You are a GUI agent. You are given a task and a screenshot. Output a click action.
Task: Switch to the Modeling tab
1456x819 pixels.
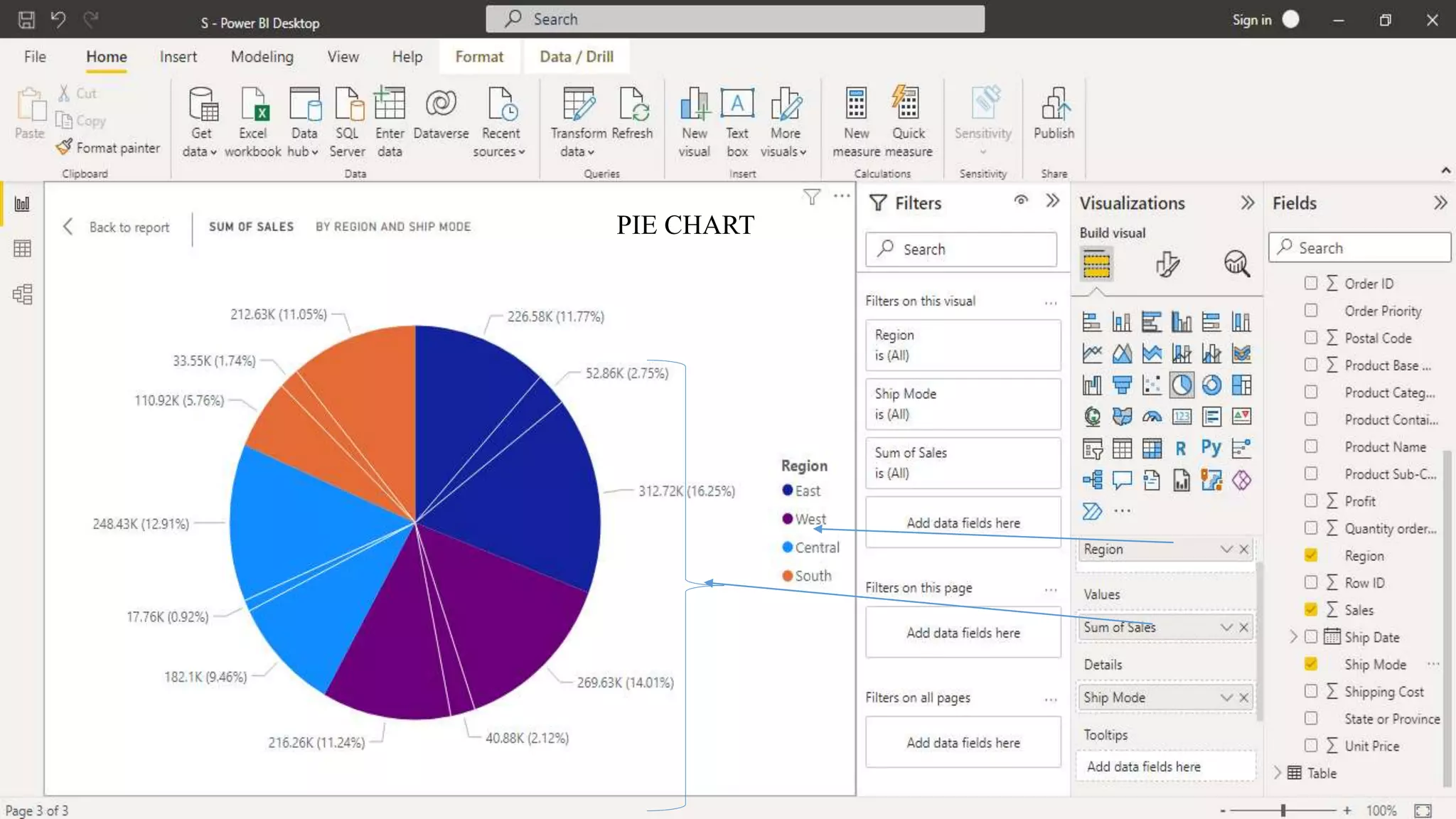[262, 56]
